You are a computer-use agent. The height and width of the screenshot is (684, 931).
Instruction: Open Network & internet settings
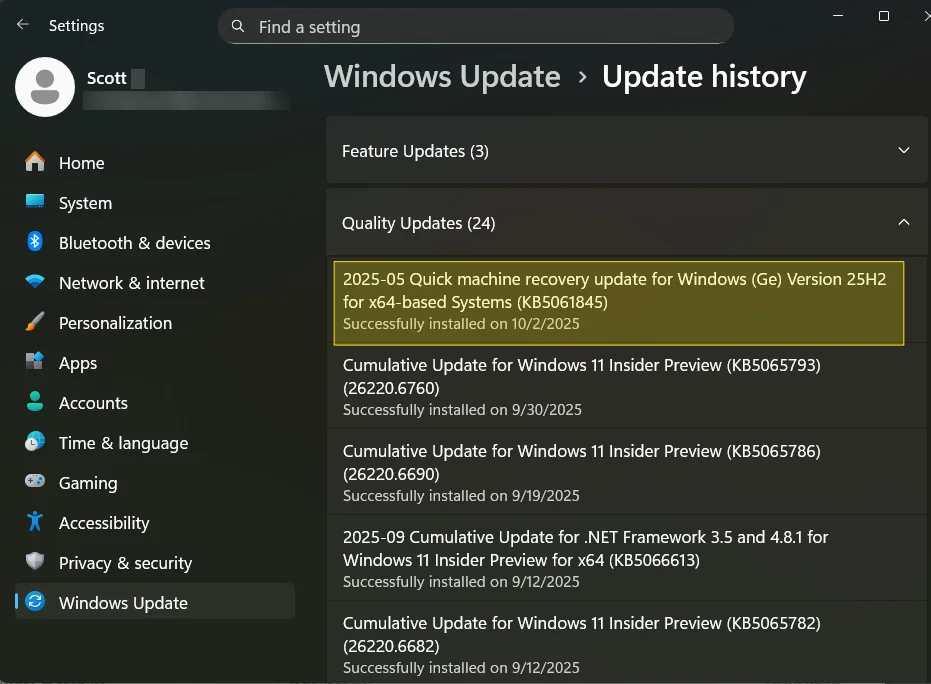click(154, 283)
